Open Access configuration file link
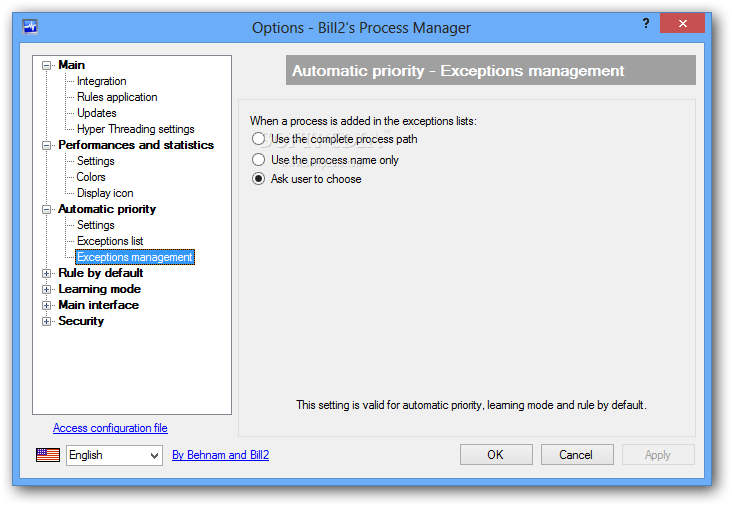Viewport: 732px width, 506px height. point(110,428)
